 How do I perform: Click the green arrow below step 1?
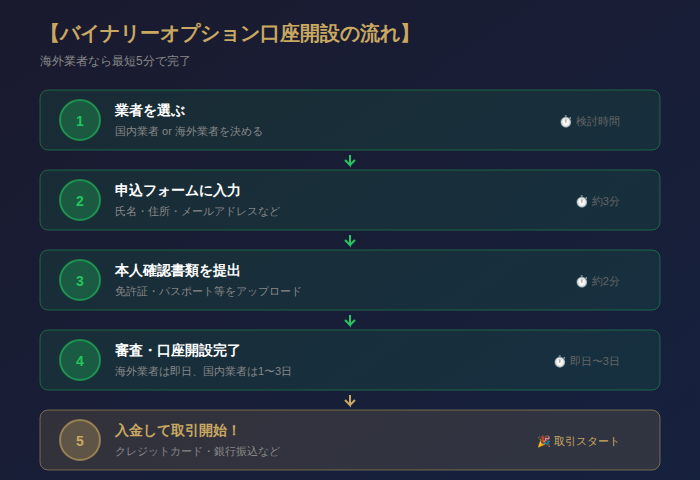[x=350, y=161]
